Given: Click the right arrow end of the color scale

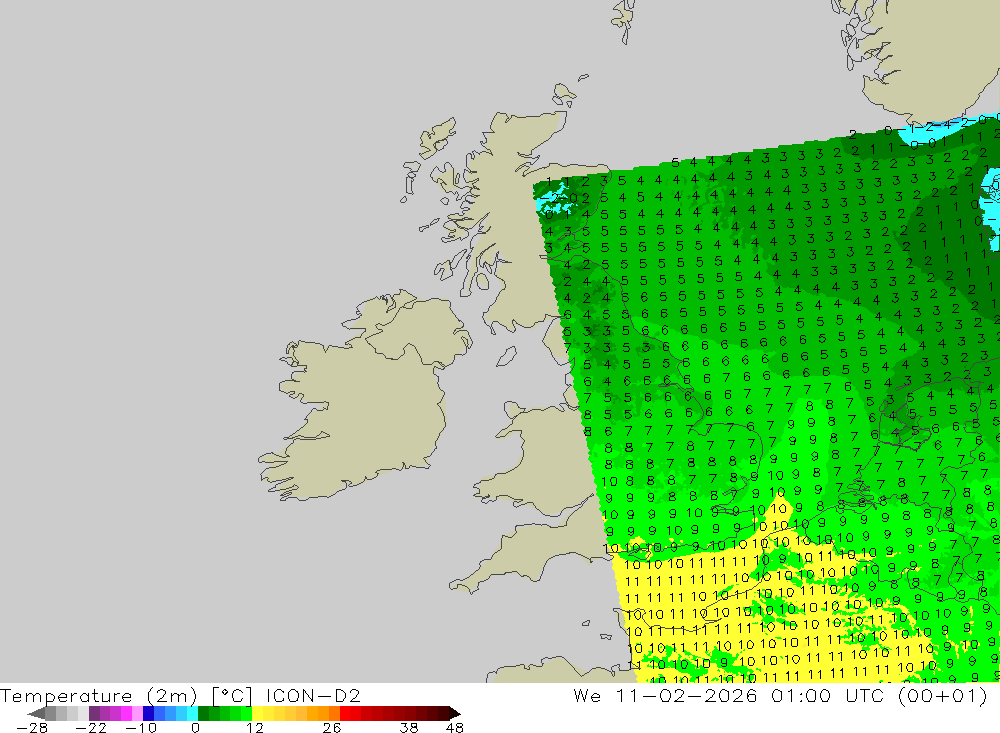Looking at the screenshot, I should pyautogui.click(x=455, y=713).
